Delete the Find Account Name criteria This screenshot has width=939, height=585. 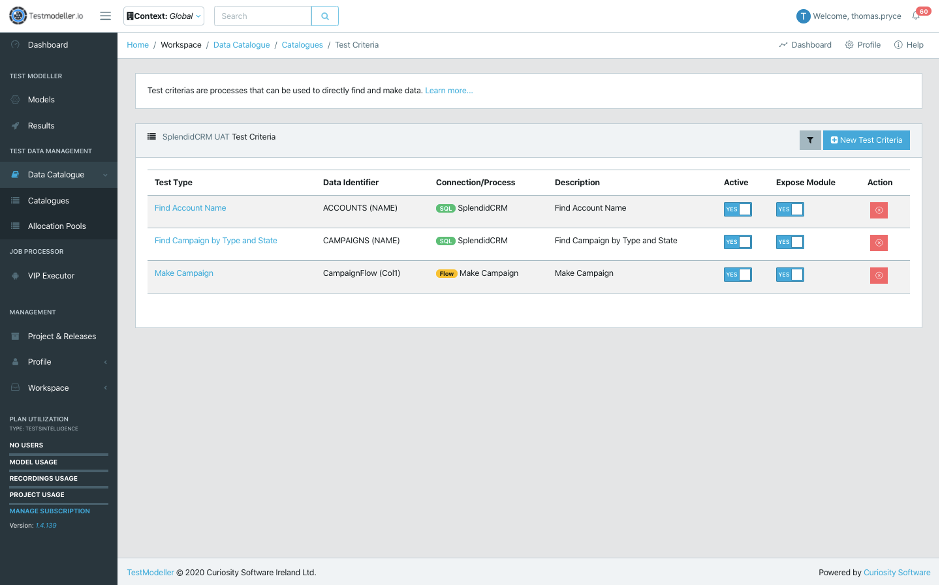(x=878, y=210)
